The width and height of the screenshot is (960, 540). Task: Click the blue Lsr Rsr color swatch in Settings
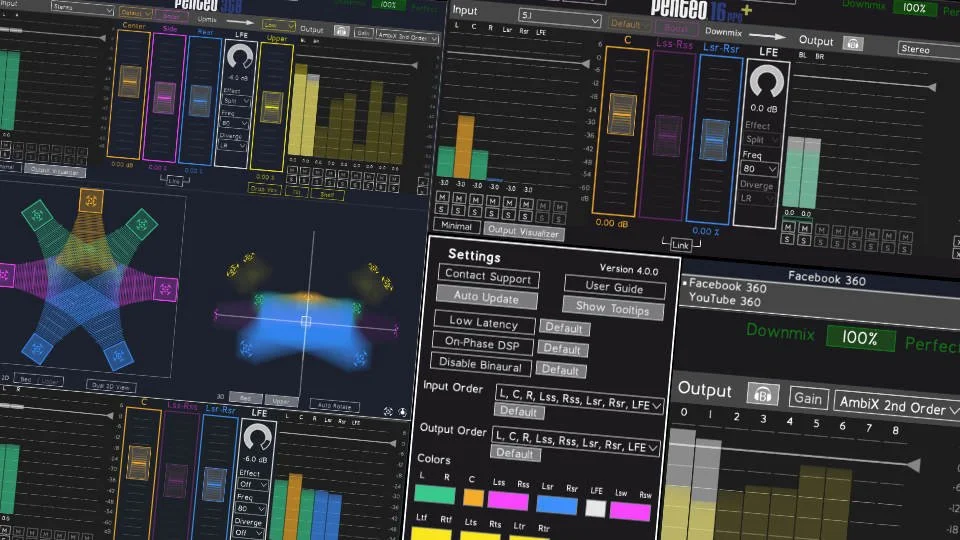click(557, 505)
